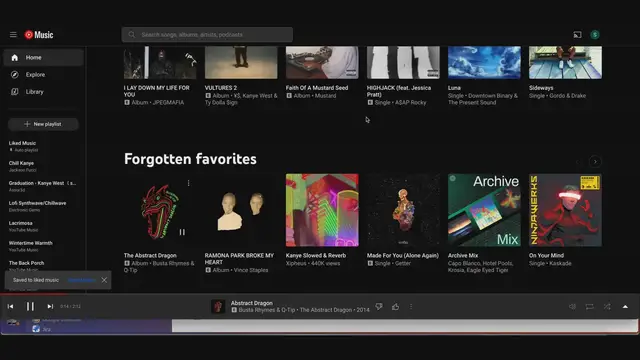Open the hamburger guide menu
This screenshot has width=640, height=360.
pyautogui.click(x=13, y=35)
